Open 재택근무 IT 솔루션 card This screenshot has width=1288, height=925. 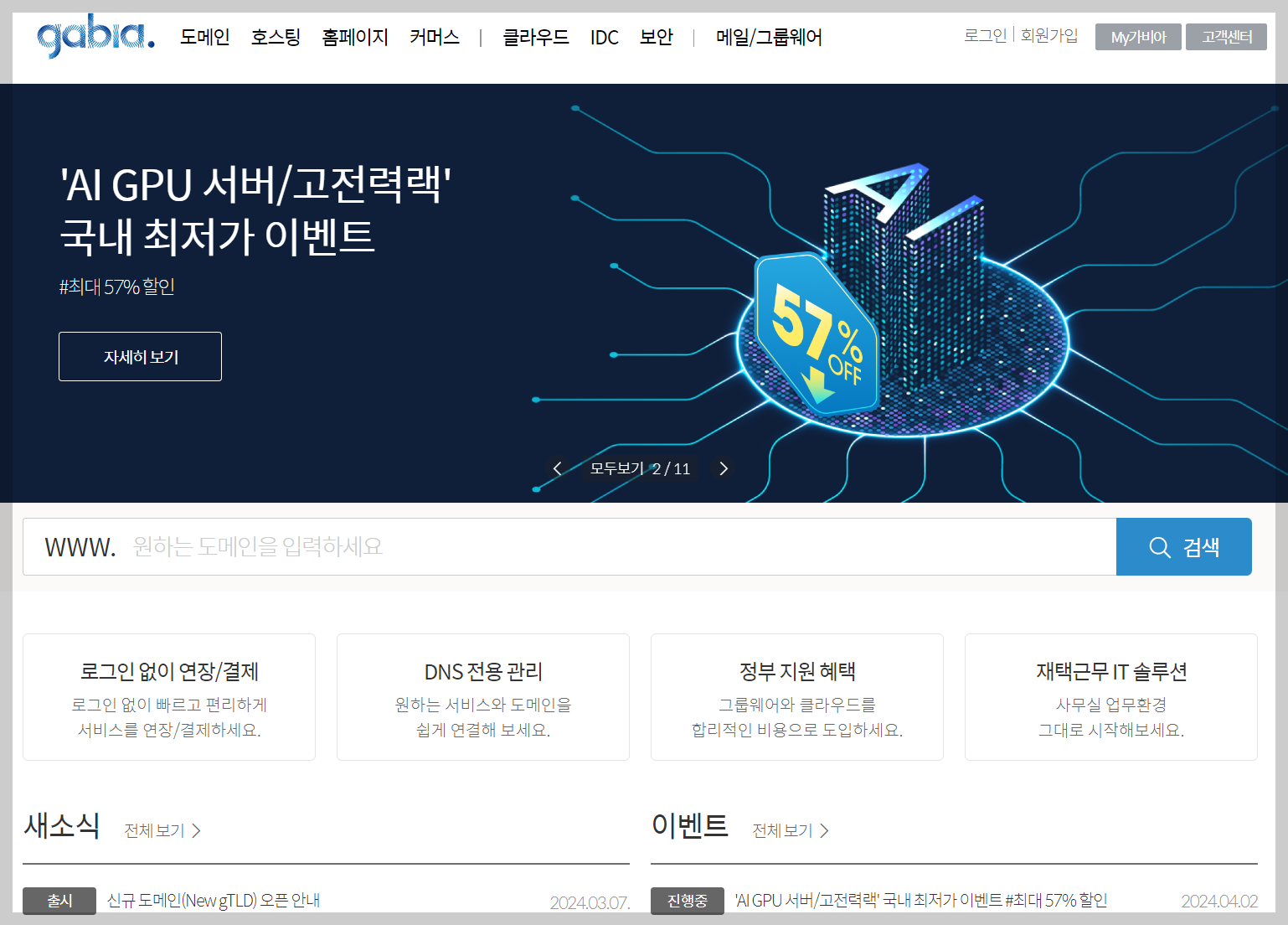1111,697
